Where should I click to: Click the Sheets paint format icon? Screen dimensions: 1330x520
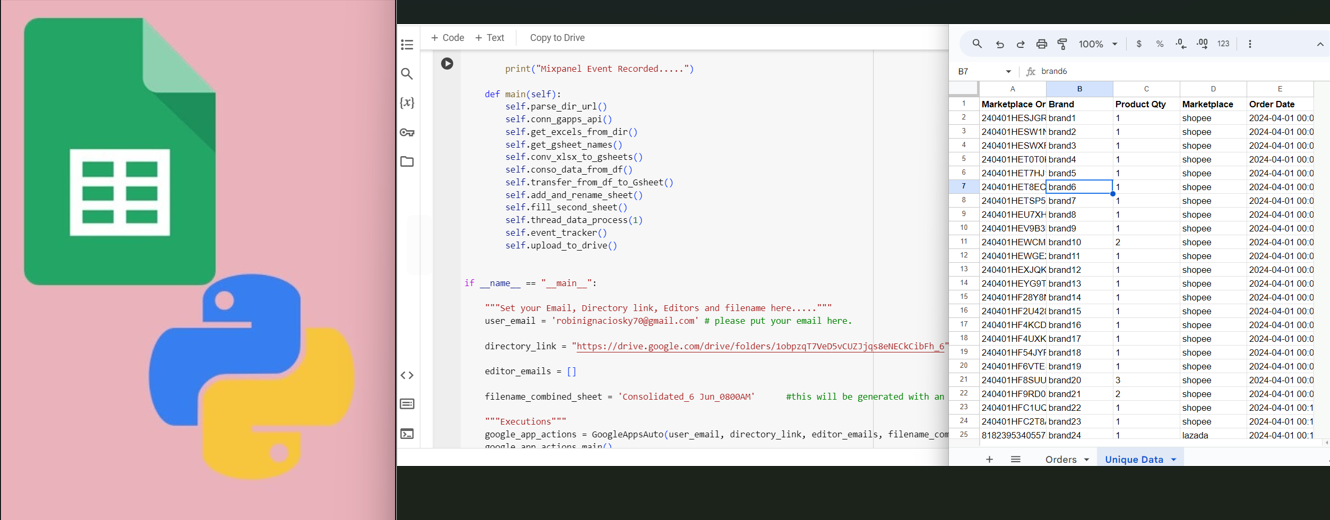click(1062, 44)
